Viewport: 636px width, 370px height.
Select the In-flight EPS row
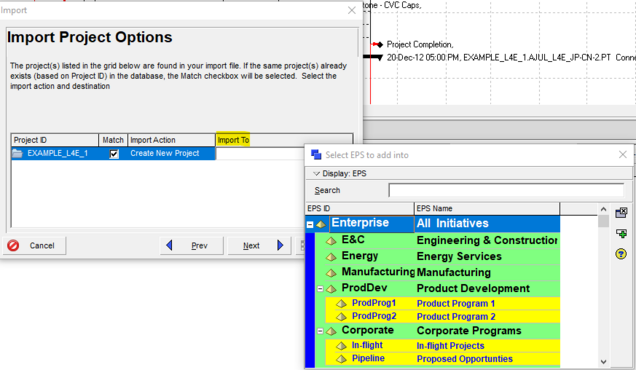coord(443,346)
